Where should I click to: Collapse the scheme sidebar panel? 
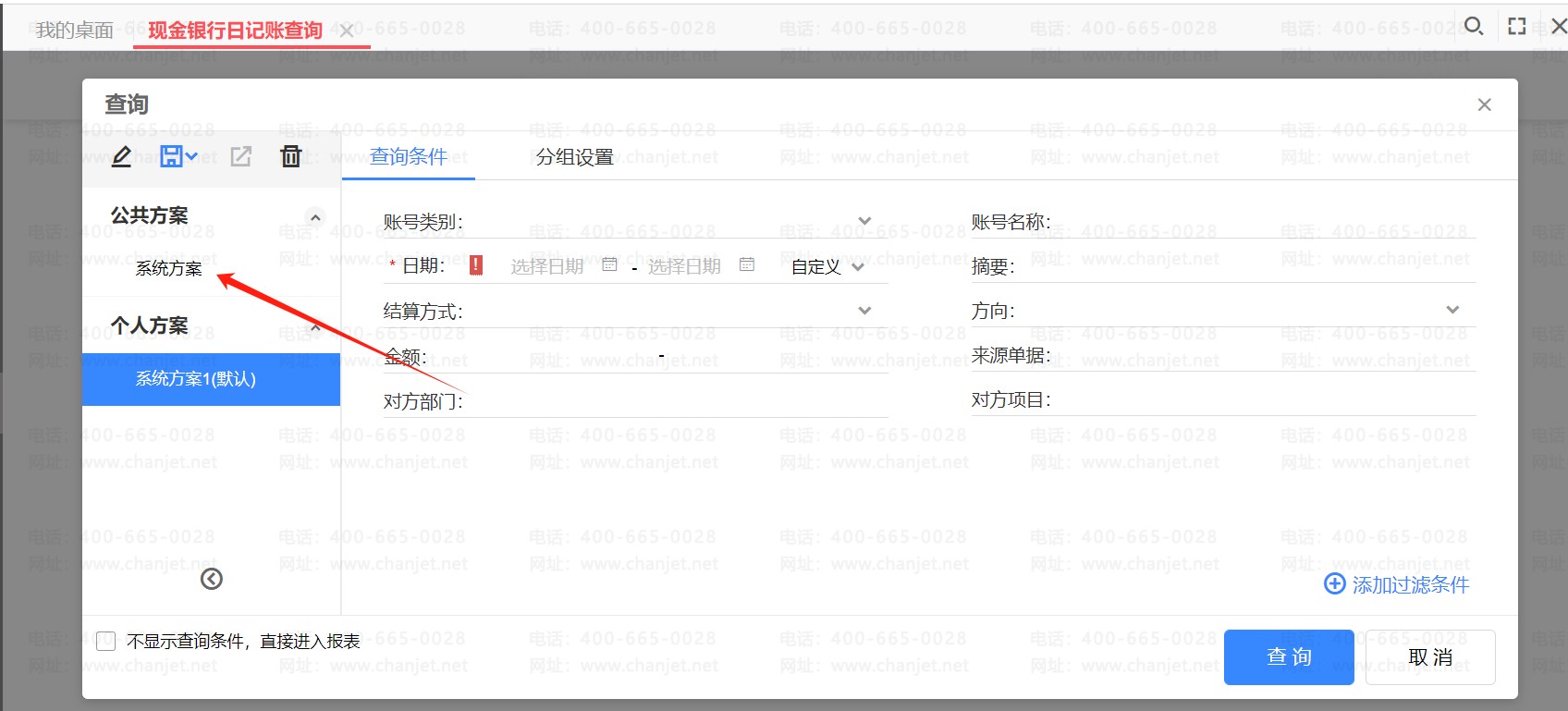tap(212, 579)
